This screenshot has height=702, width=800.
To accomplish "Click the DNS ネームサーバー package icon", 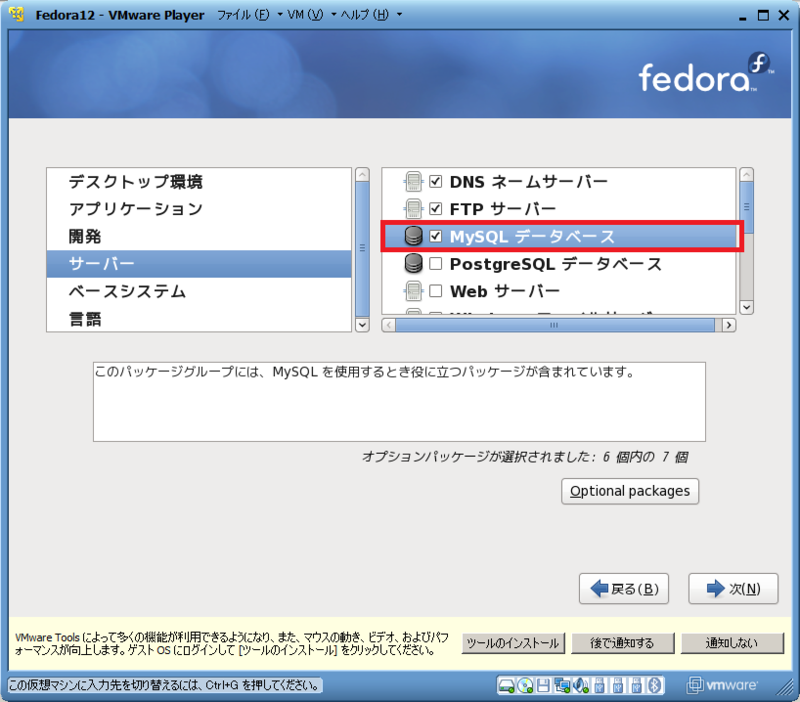I will (x=413, y=181).
